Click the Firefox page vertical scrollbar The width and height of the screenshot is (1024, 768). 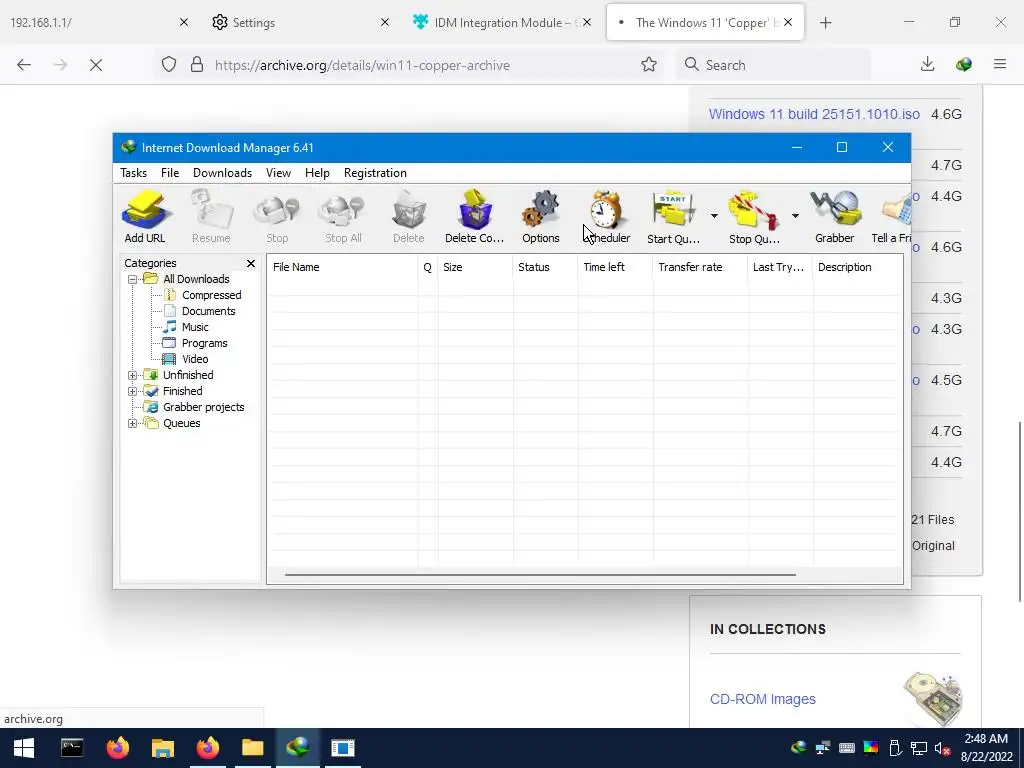pos(1019,512)
